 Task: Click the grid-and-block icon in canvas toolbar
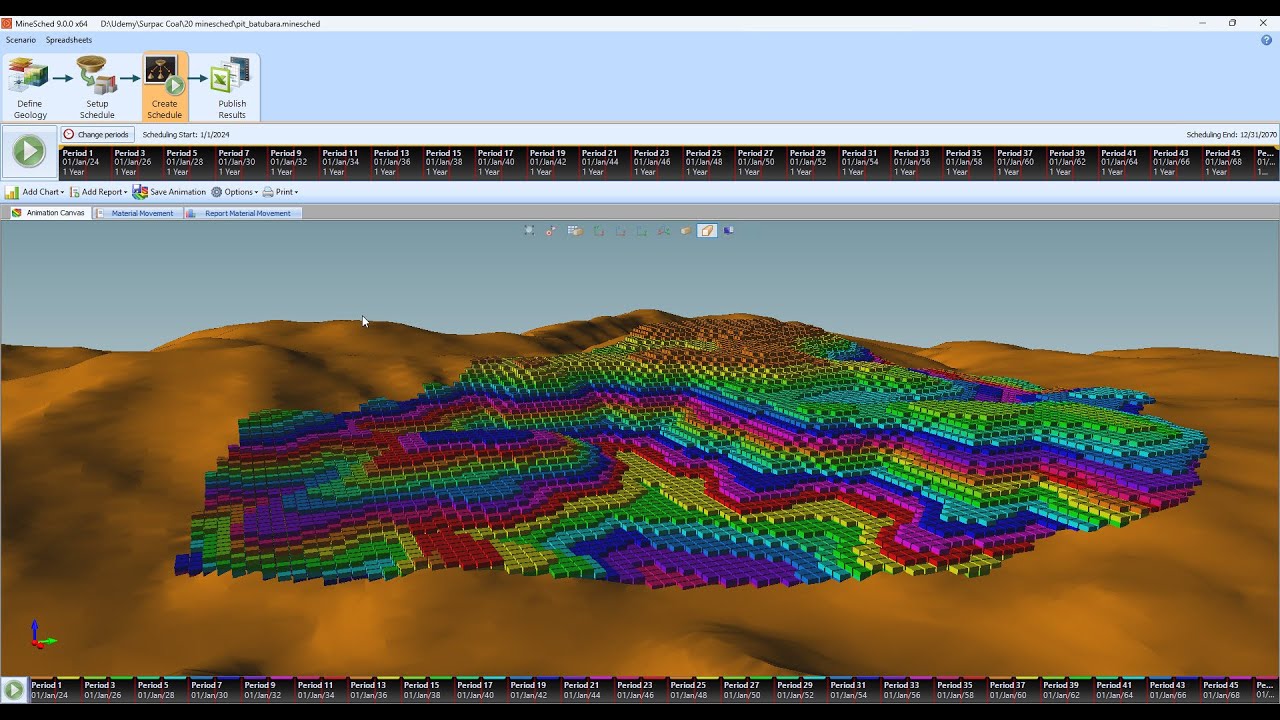(575, 231)
